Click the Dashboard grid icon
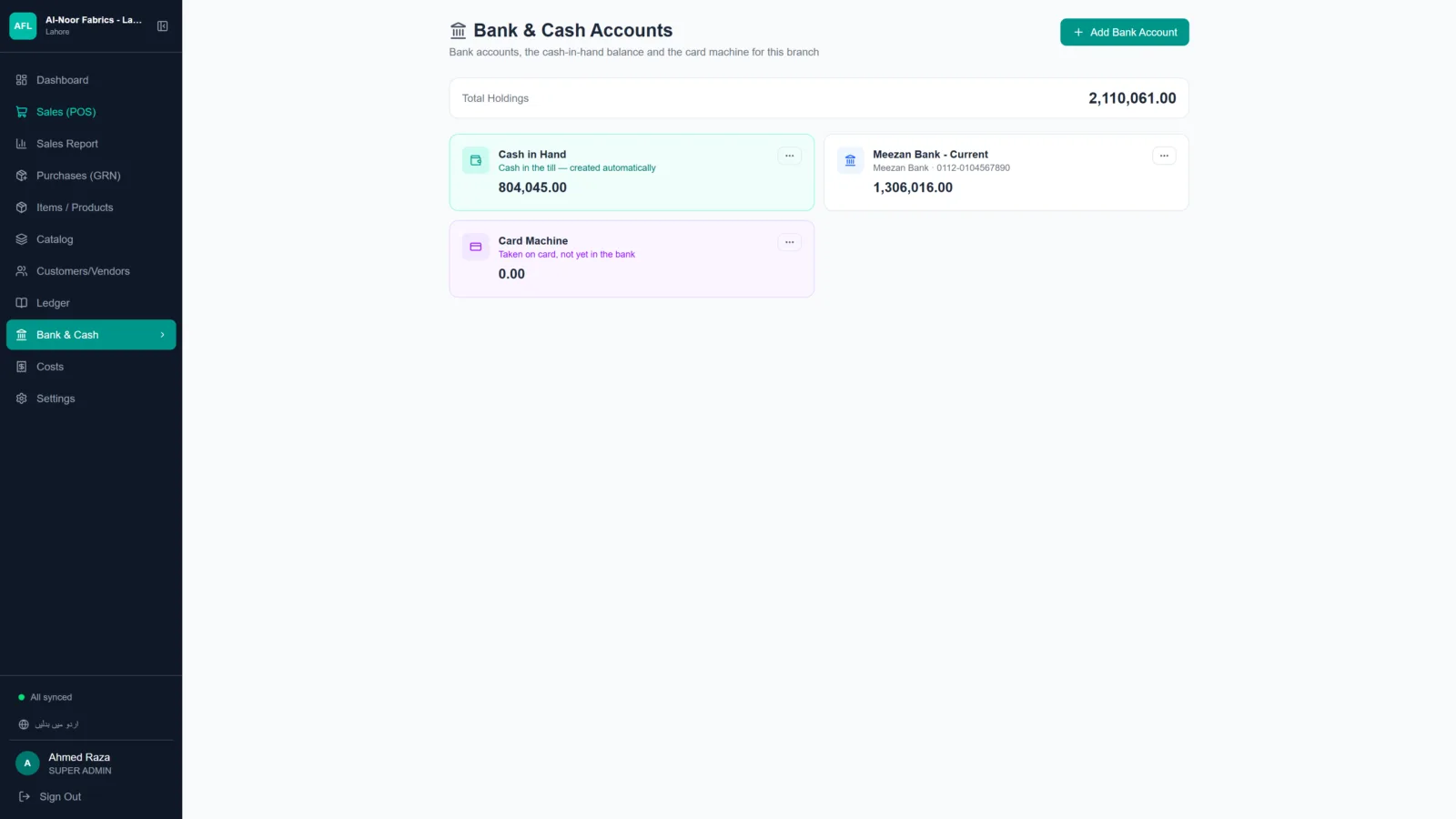1456x819 pixels. pos(22,80)
